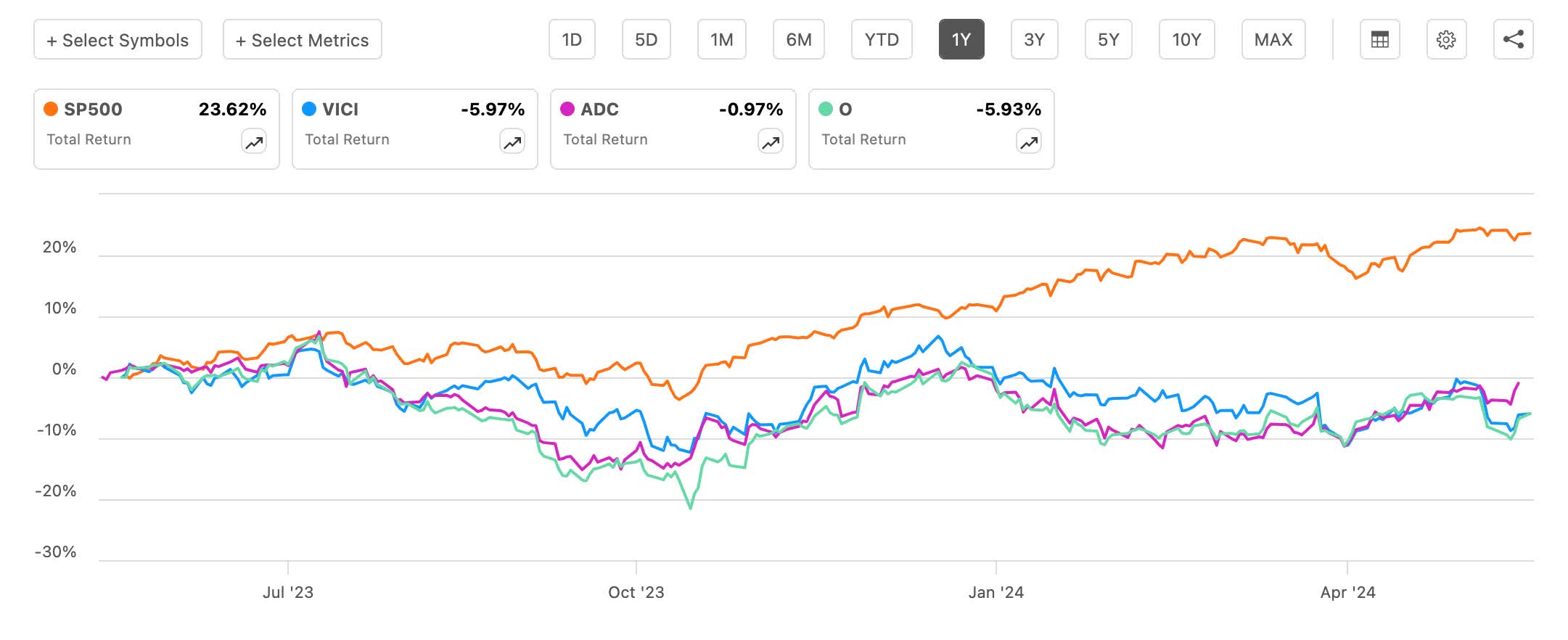Open the chart settings gear
This screenshot has height=640, width=1568.
click(1447, 40)
